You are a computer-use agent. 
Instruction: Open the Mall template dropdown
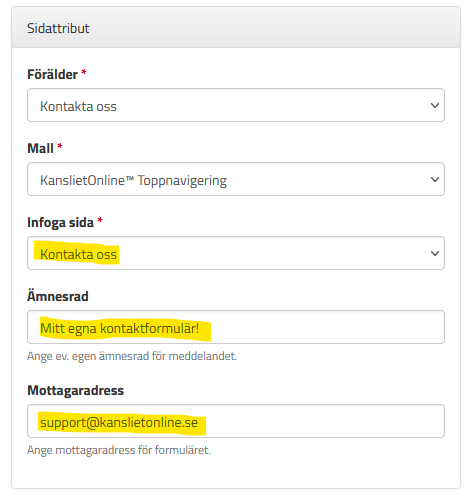[x=236, y=179]
